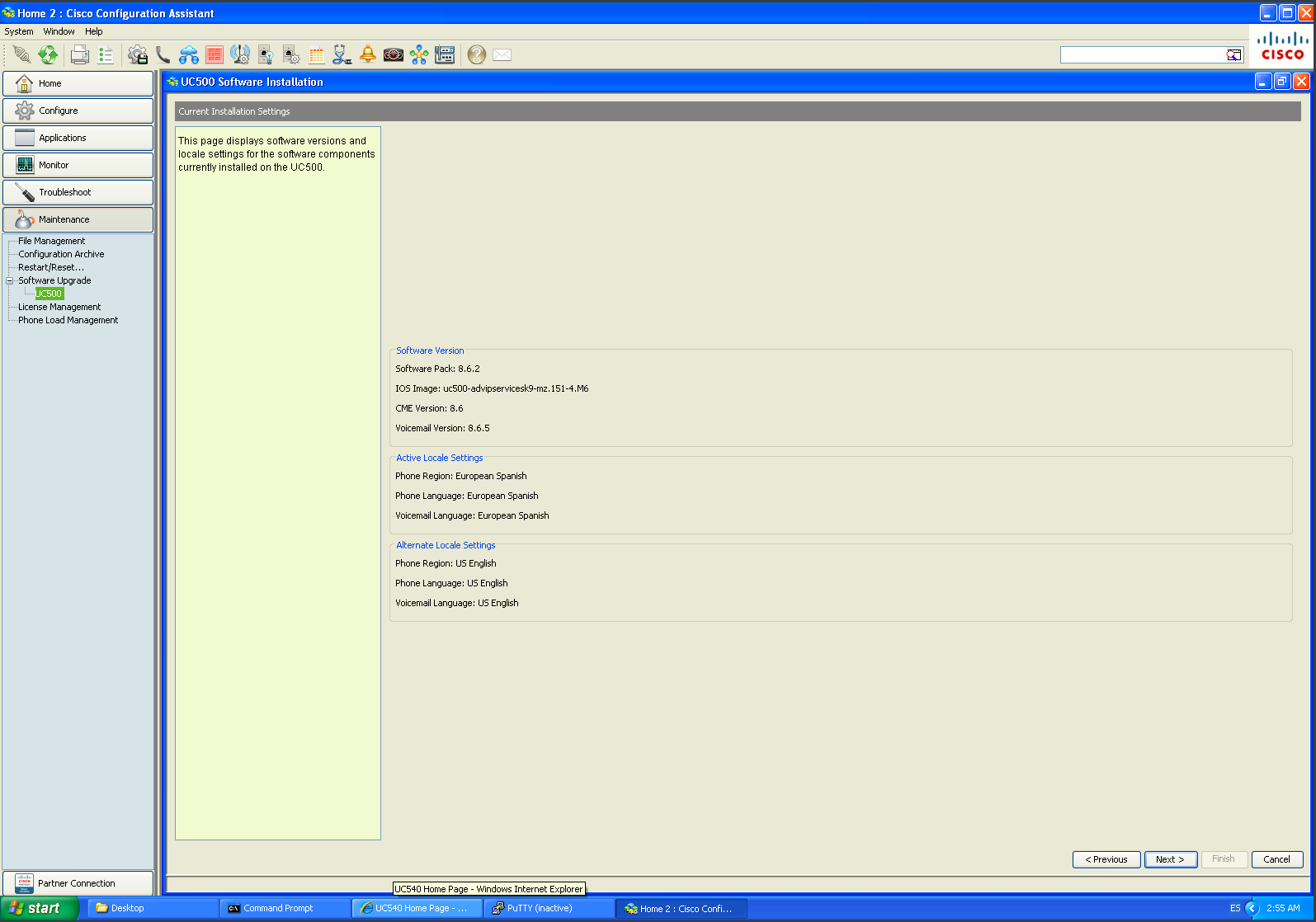Select the Maintenance navigation section
Screen dimensions: 1316x922
(78, 219)
